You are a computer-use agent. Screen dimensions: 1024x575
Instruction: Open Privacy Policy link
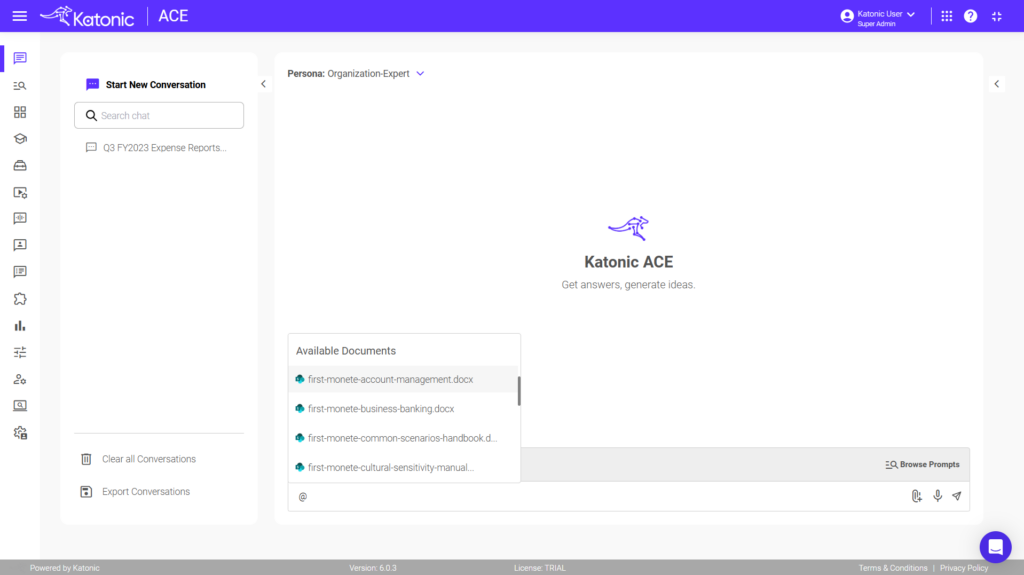(x=964, y=568)
